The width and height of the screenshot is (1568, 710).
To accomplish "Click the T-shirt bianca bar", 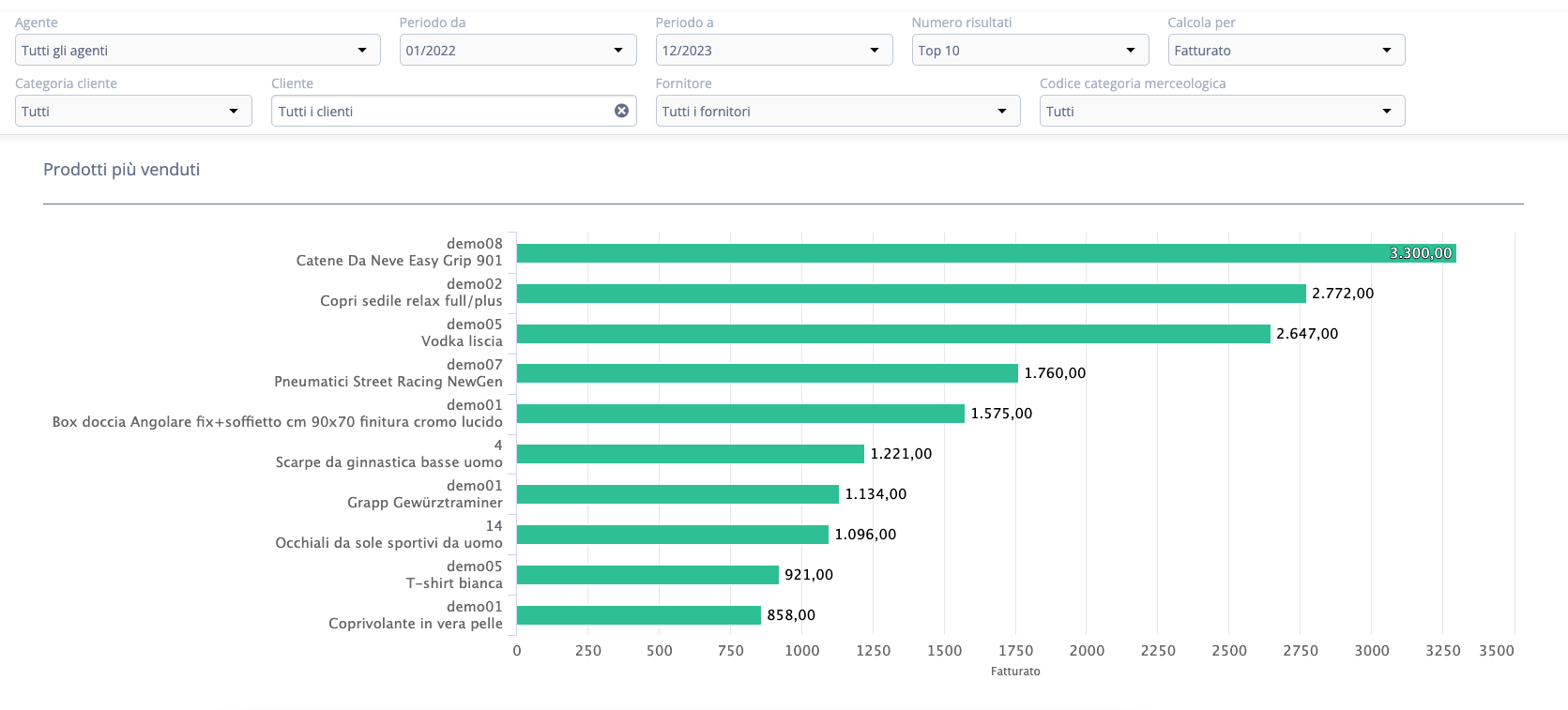I will click(647, 575).
